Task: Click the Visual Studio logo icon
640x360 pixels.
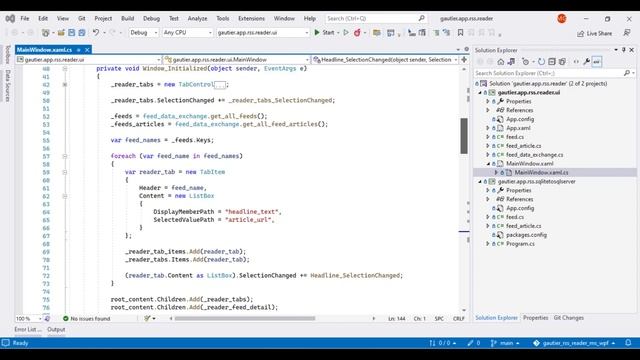Action: coord(10,18)
